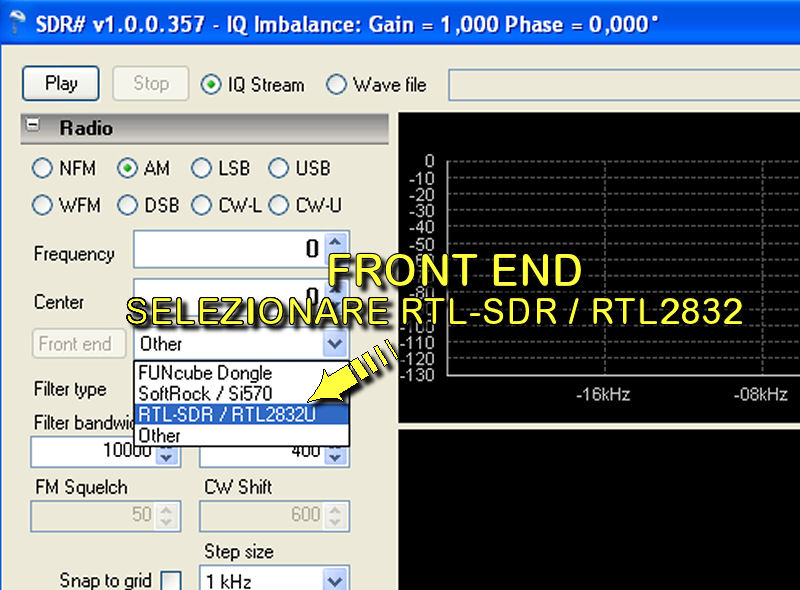This screenshot has width=800, height=590.
Task: Click the CW Shift value field
Action: tap(262, 516)
